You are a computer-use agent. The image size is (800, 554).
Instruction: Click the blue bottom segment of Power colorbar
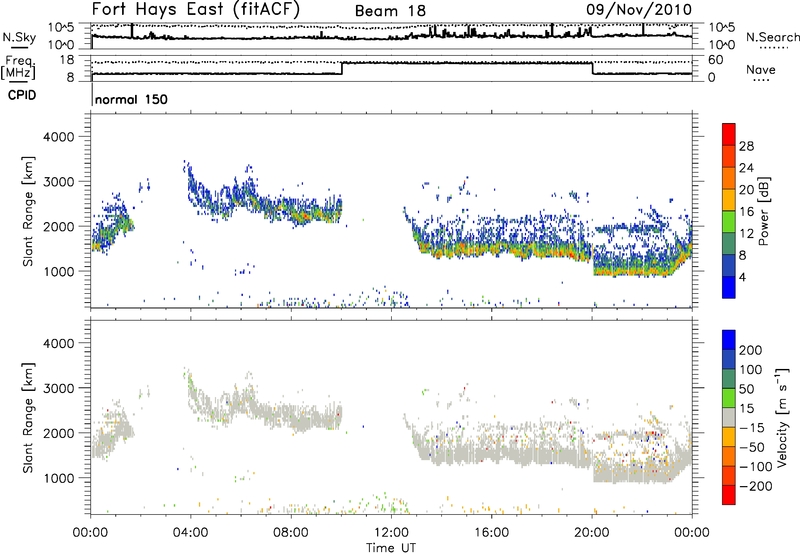pyautogui.click(x=729, y=287)
